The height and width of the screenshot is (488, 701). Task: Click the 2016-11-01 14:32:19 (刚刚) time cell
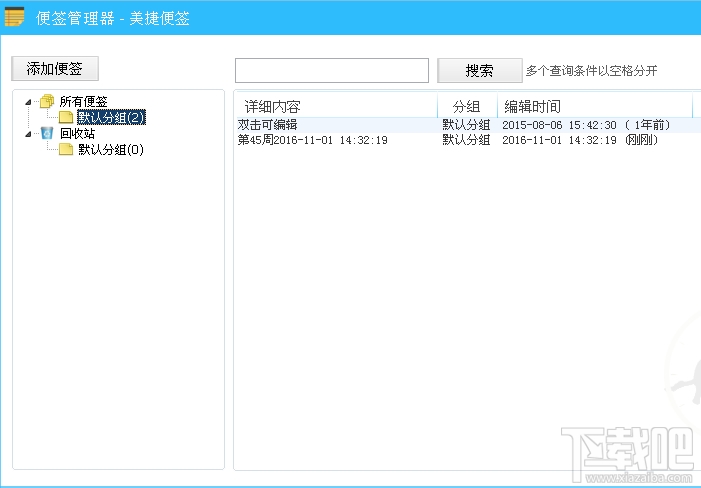(580, 140)
